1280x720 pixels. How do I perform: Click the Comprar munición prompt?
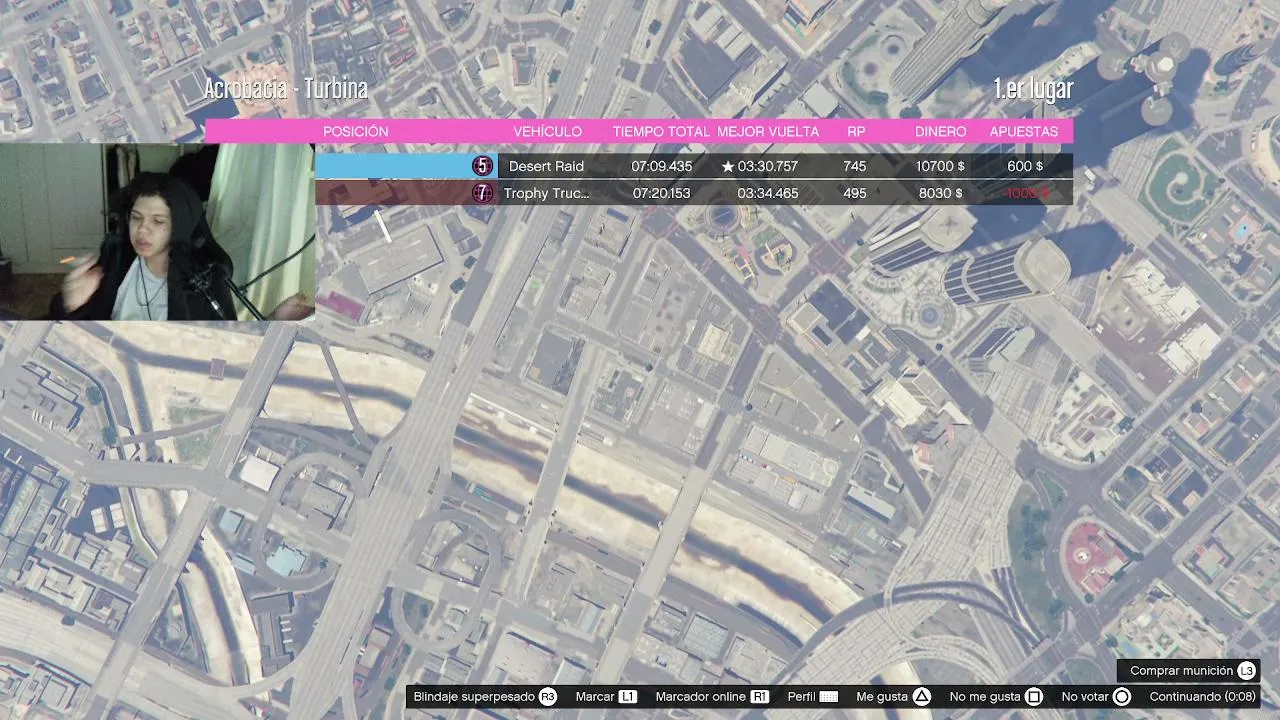(x=1181, y=671)
